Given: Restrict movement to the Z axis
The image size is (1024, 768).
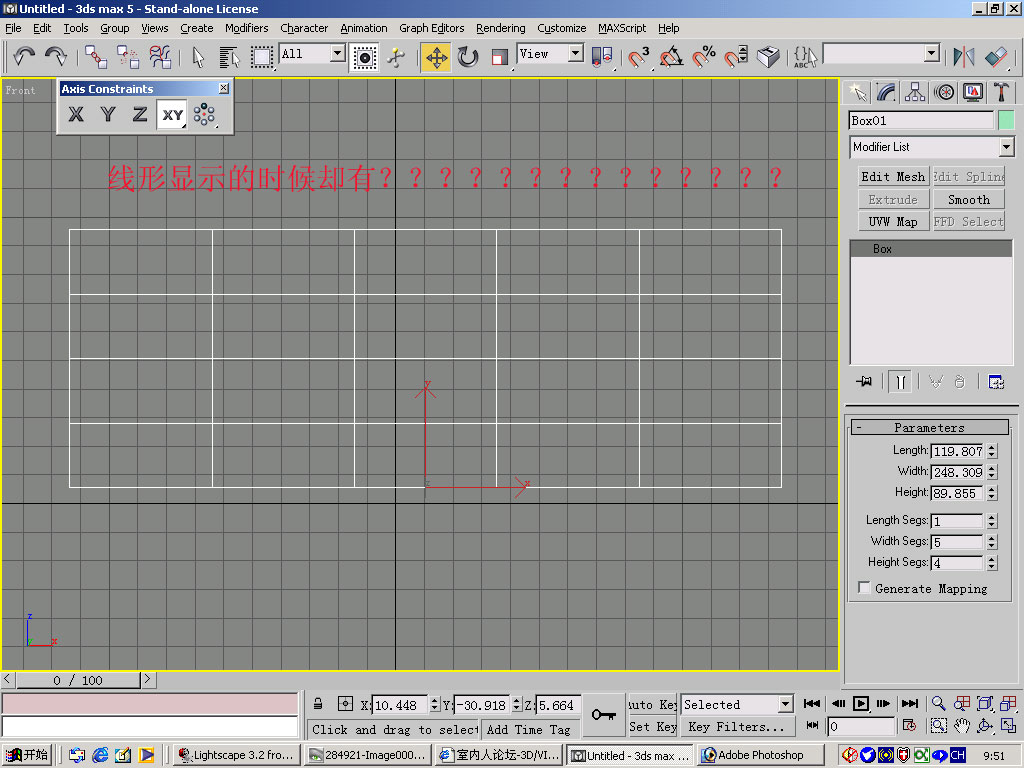Looking at the screenshot, I should 140,115.
